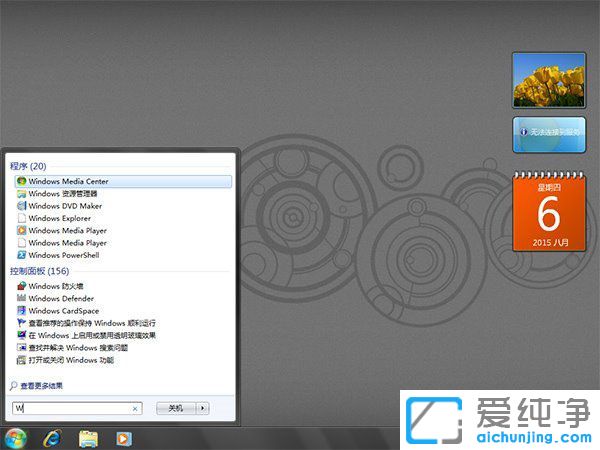600x450 pixels.
Task: Click the Windows PowerShell icon
Action: coord(21,255)
